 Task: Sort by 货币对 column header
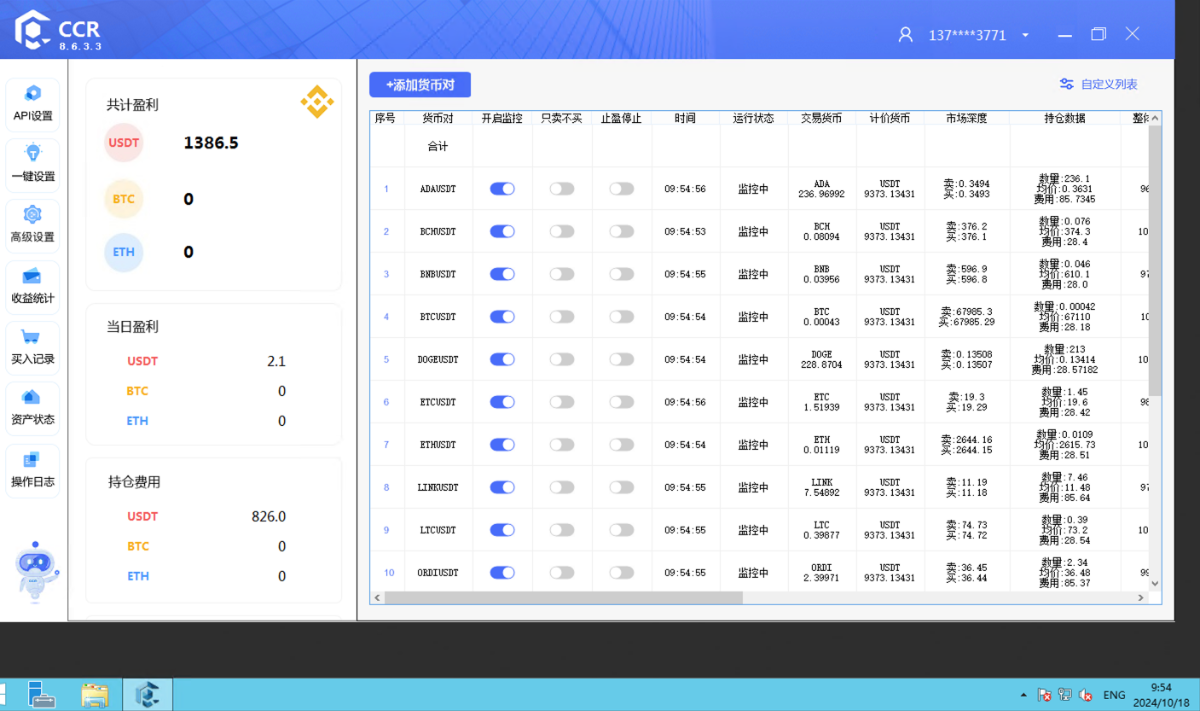(438, 118)
